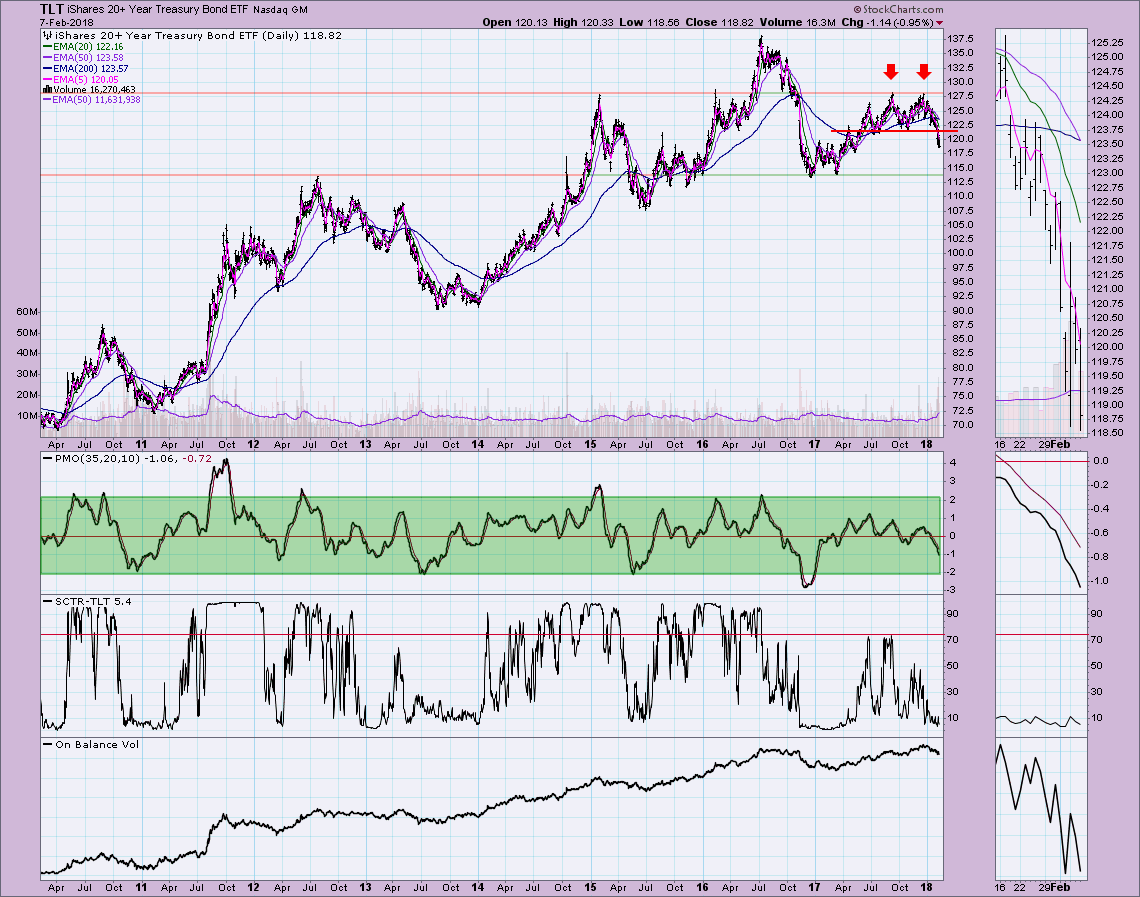Click the green EMA(20) legend line marker
This screenshot has height=897, width=1140.
click(46, 45)
